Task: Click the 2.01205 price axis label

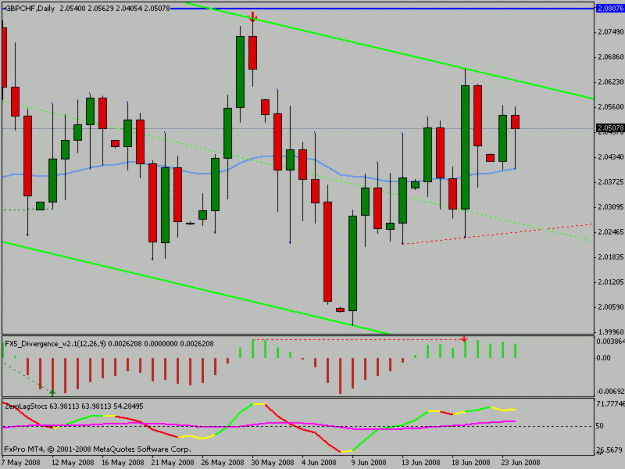Action: click(611, 282)
